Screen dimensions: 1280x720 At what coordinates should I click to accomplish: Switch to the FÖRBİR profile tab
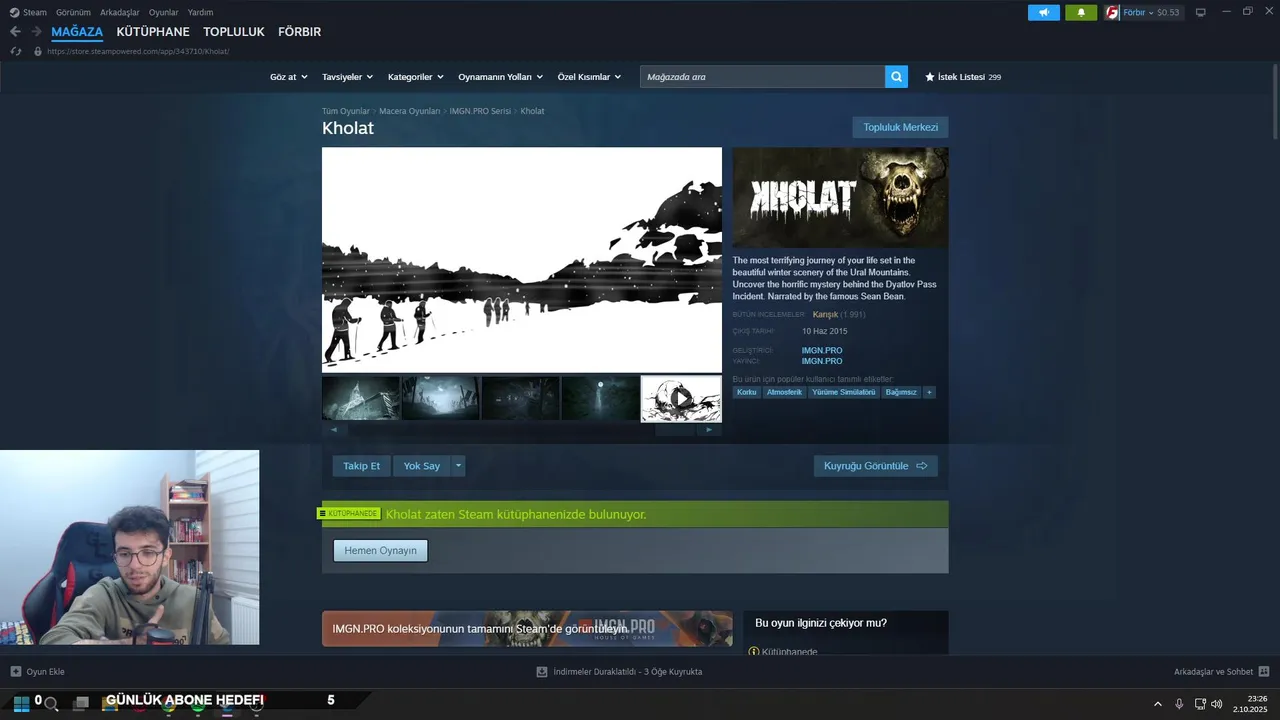coord(299,32)
